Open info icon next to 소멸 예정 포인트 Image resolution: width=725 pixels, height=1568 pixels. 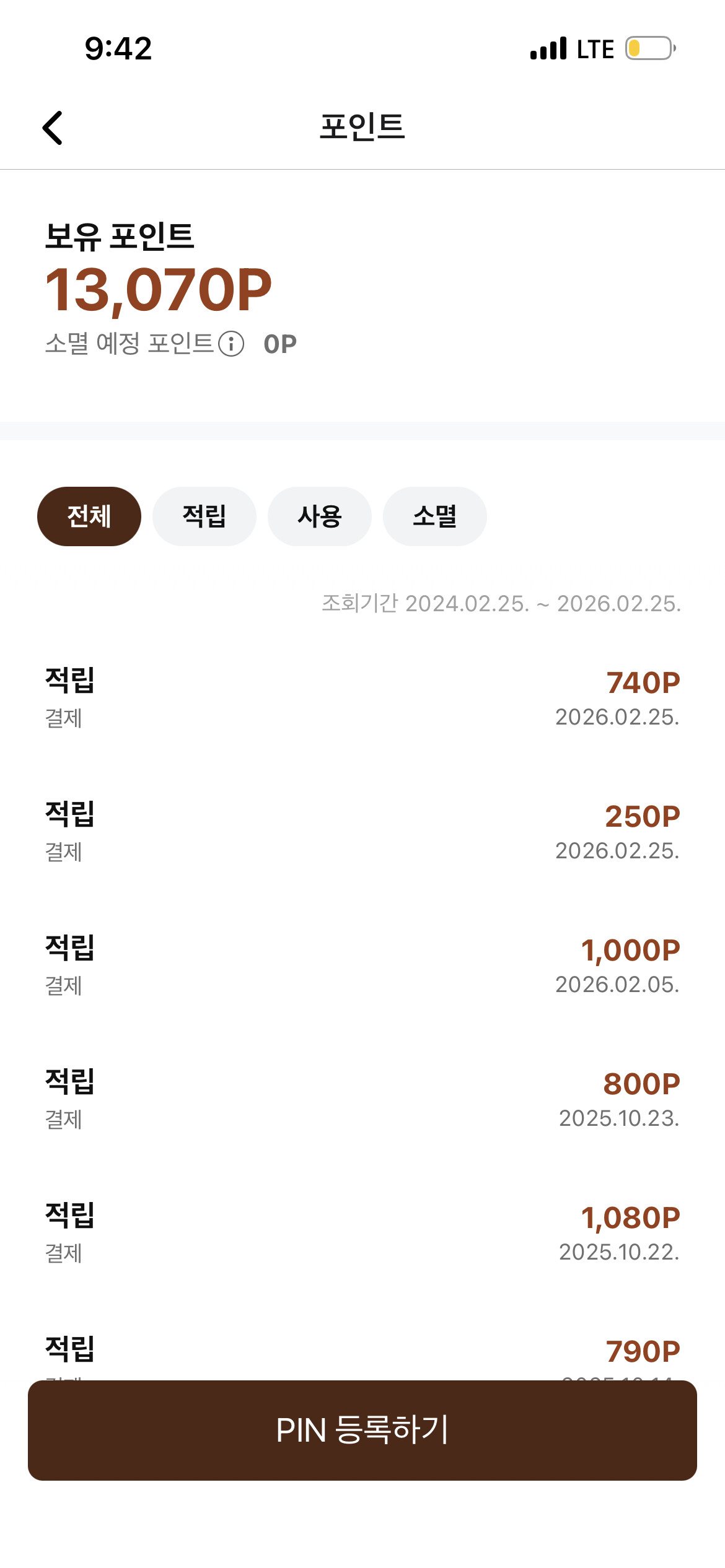[231, 344]
